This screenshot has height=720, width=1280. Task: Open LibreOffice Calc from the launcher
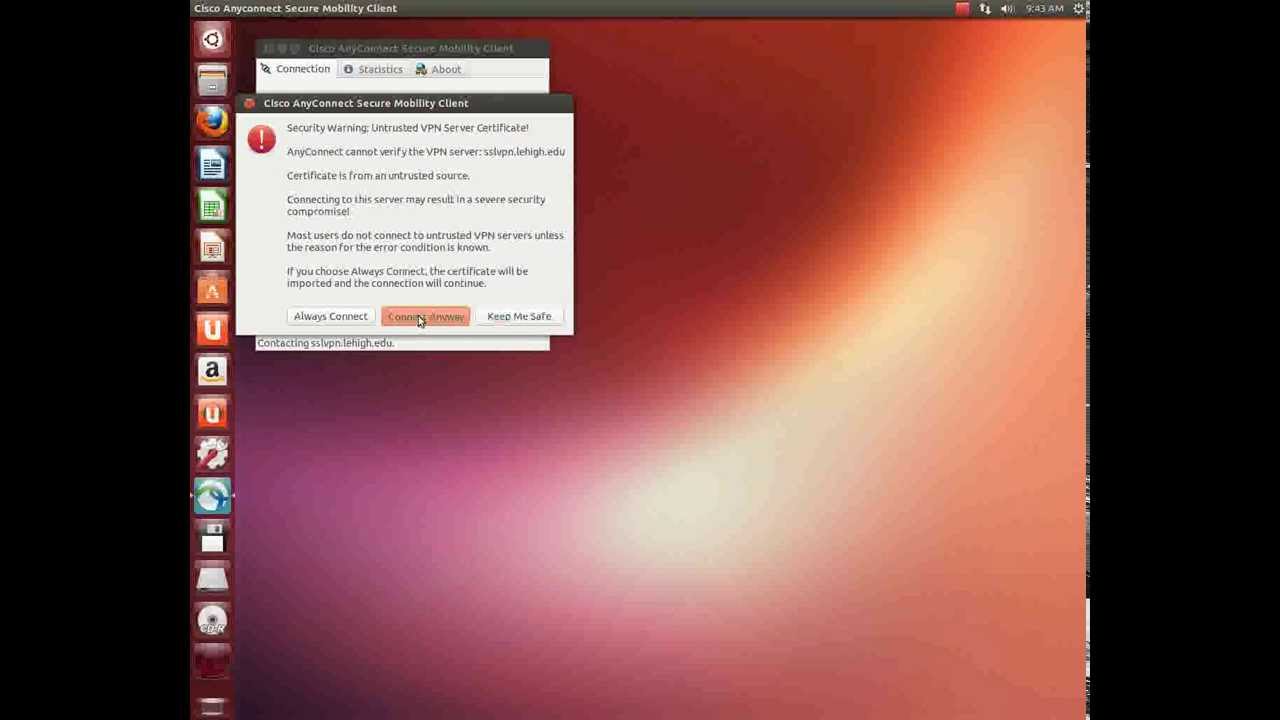[212, 206]
